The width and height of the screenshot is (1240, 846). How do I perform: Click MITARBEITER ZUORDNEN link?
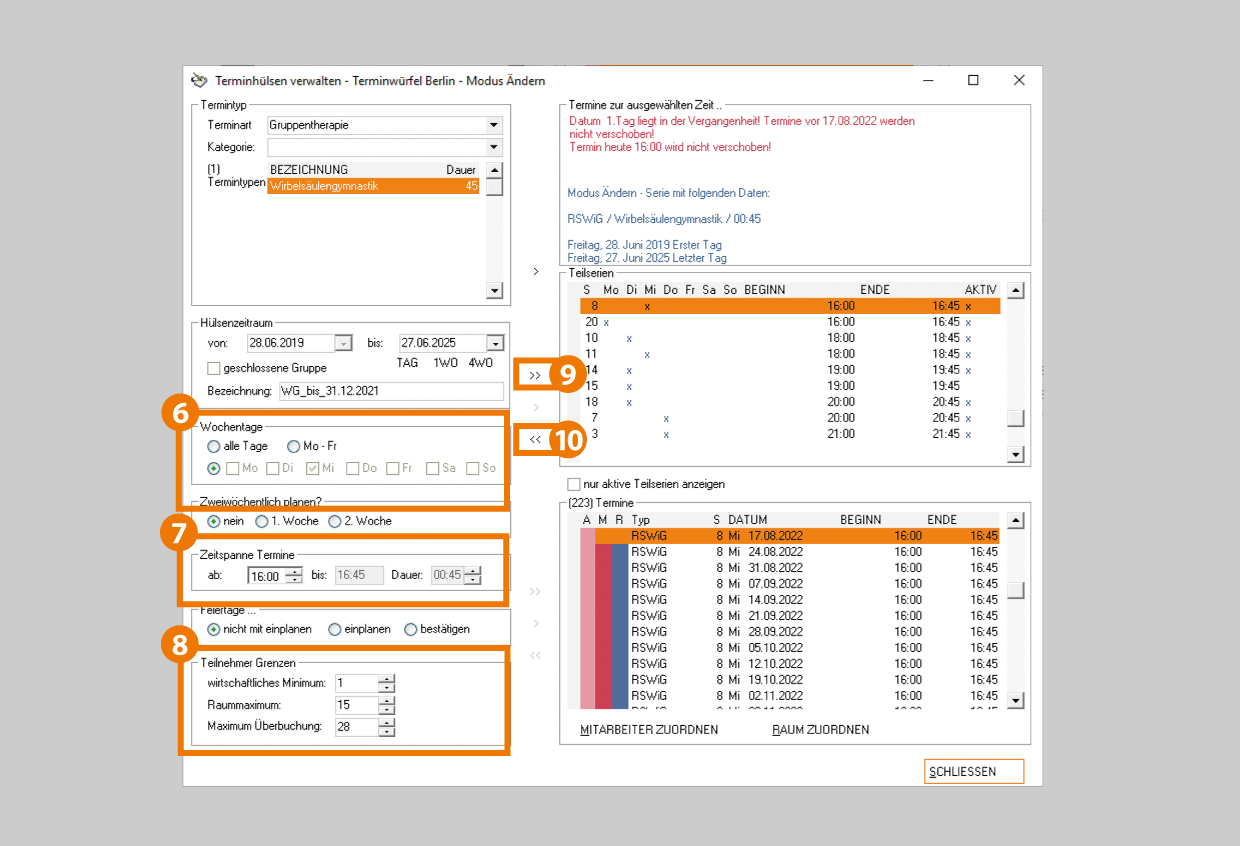(649, 730)
